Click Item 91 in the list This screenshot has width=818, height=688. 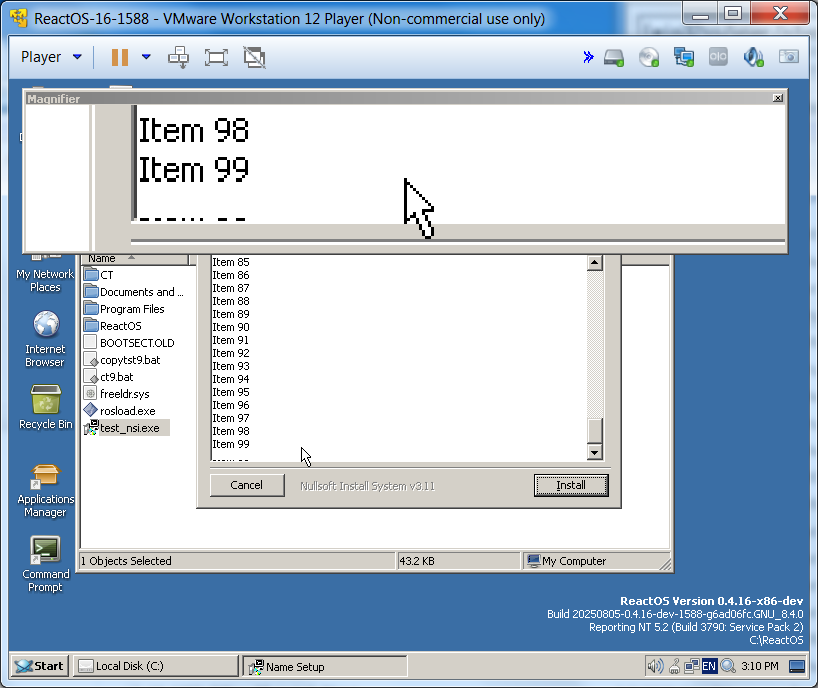coord(231,340)
